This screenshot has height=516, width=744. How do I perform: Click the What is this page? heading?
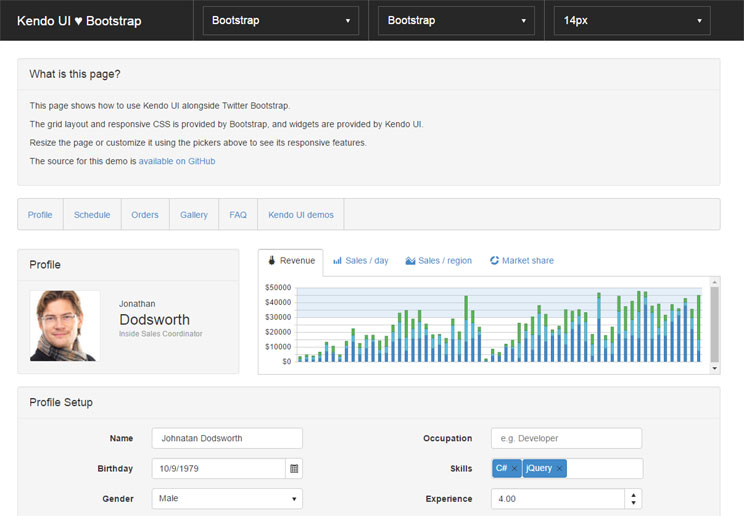click(74, 74)
